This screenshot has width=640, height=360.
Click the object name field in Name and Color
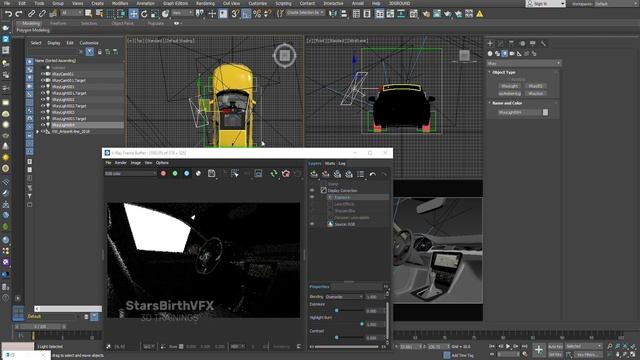pos(518,112)
